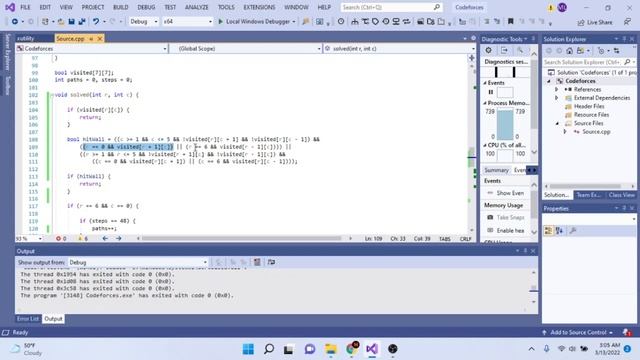The height and width of the screenshot is (360, 640).
Task: Click the bookmark icon in the toolbar
Action: tap(510, 22)
